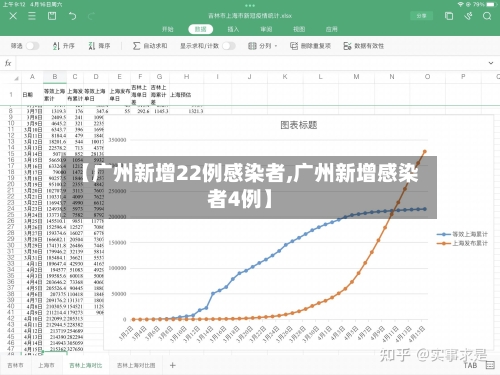Select the row 30 header number

click(x=11, y=245)
